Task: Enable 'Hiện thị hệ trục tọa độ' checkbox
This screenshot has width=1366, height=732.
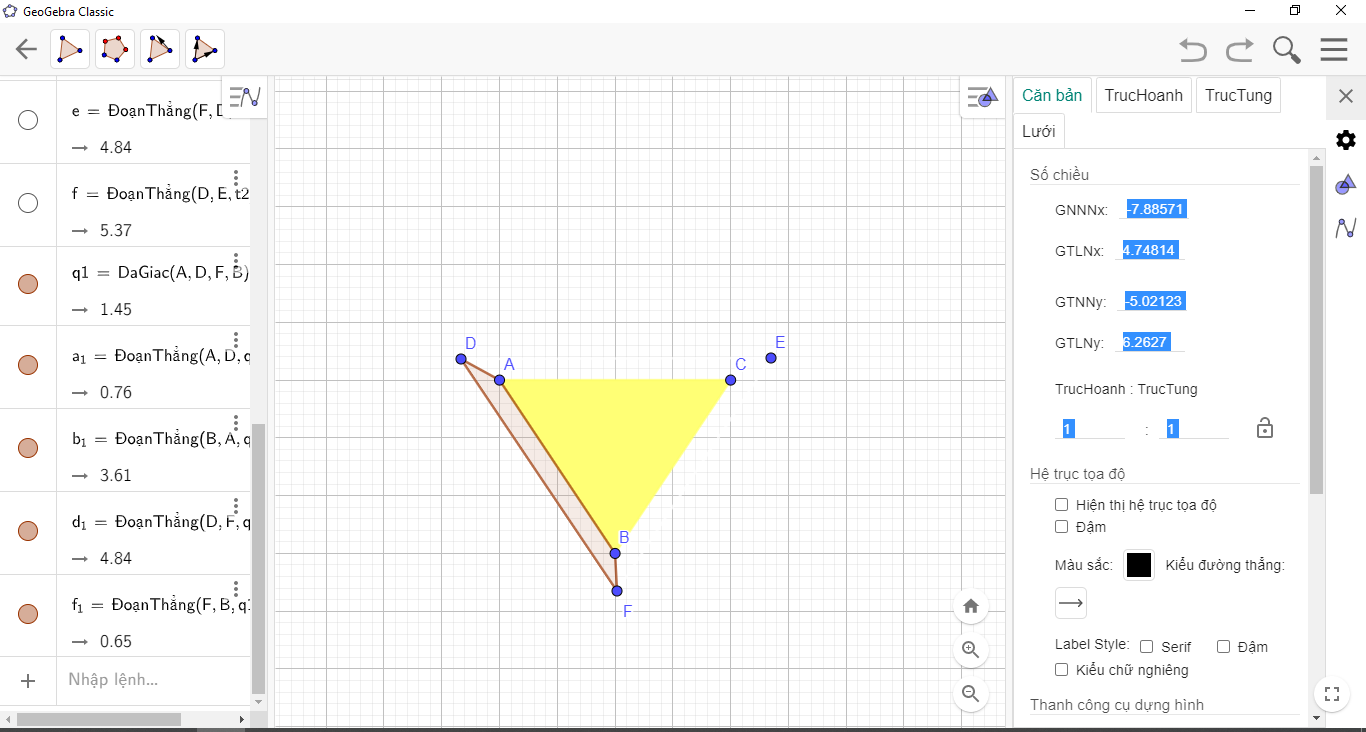Action: click(x=1062, y=505)
